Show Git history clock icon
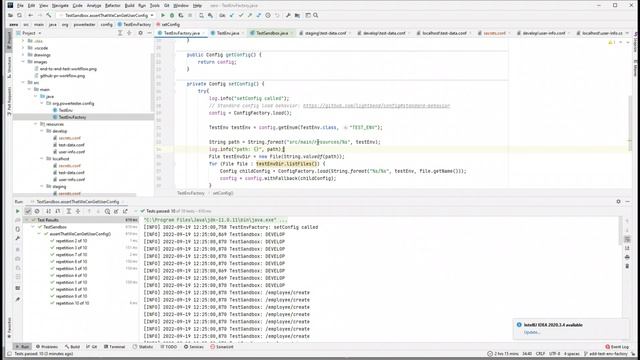The width and height of the screenshot is (640, 360). tap(268, 16)
